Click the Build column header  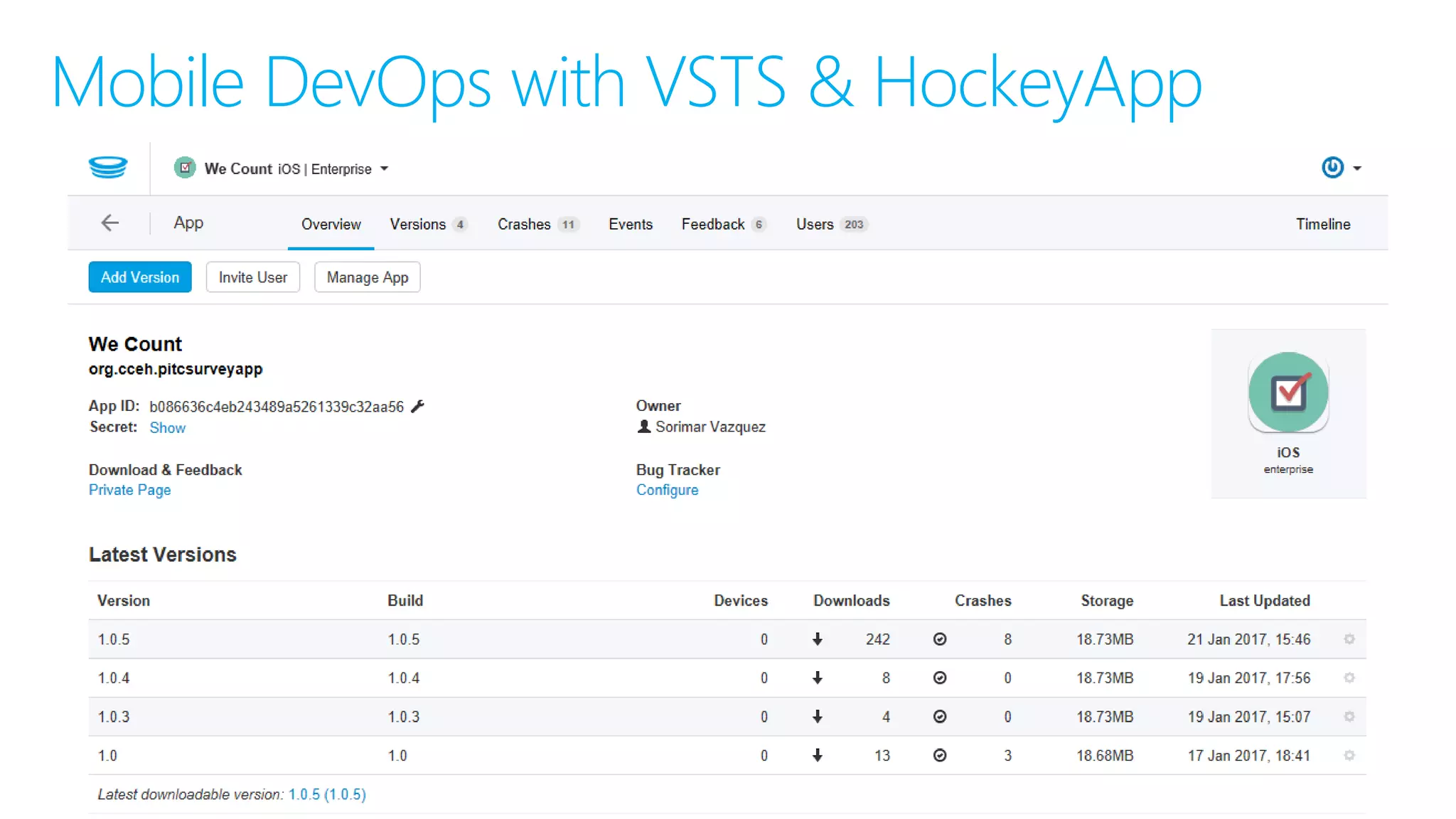tap(405, 601)
